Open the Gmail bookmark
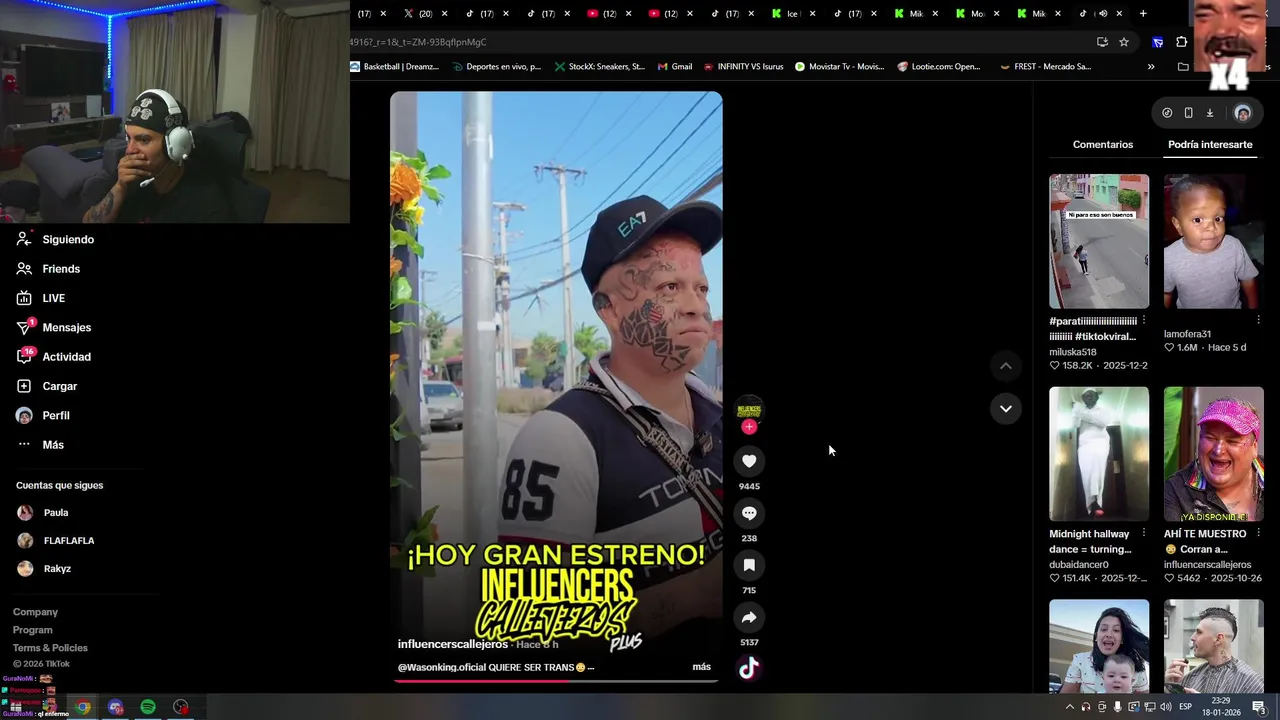This screenshot has height=720, width=1280. click(x=675, y=67)
